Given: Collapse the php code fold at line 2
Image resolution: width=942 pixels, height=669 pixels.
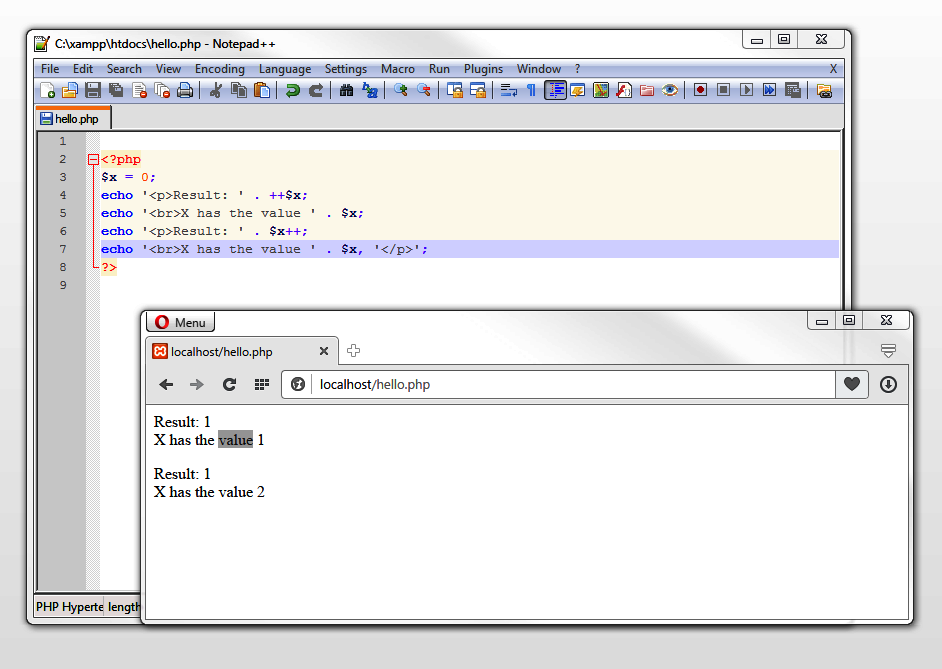Looking at the screenshot, I should click(x=92, y=159).
